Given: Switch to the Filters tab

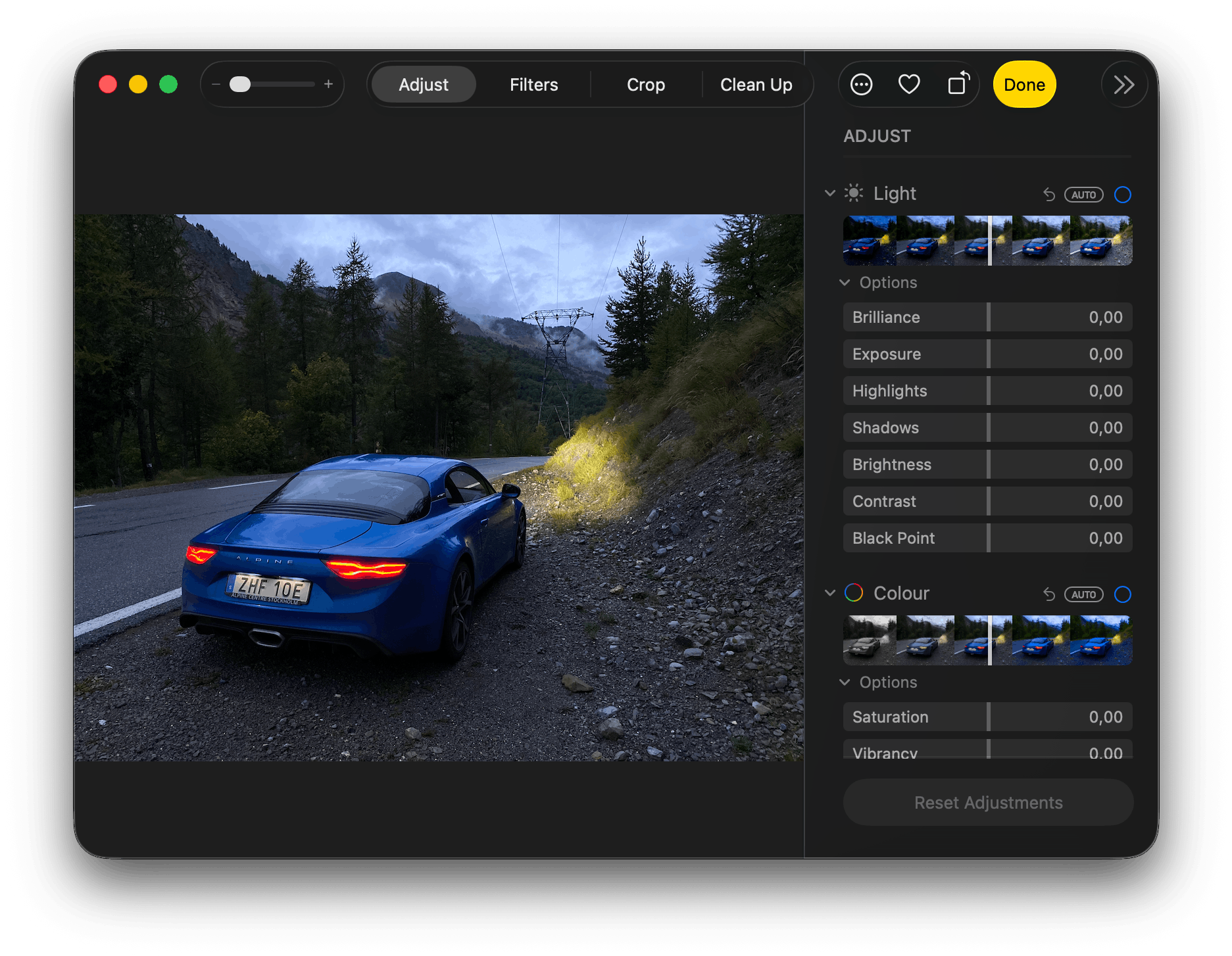Looking at the screenshot, I should (533, 85).
